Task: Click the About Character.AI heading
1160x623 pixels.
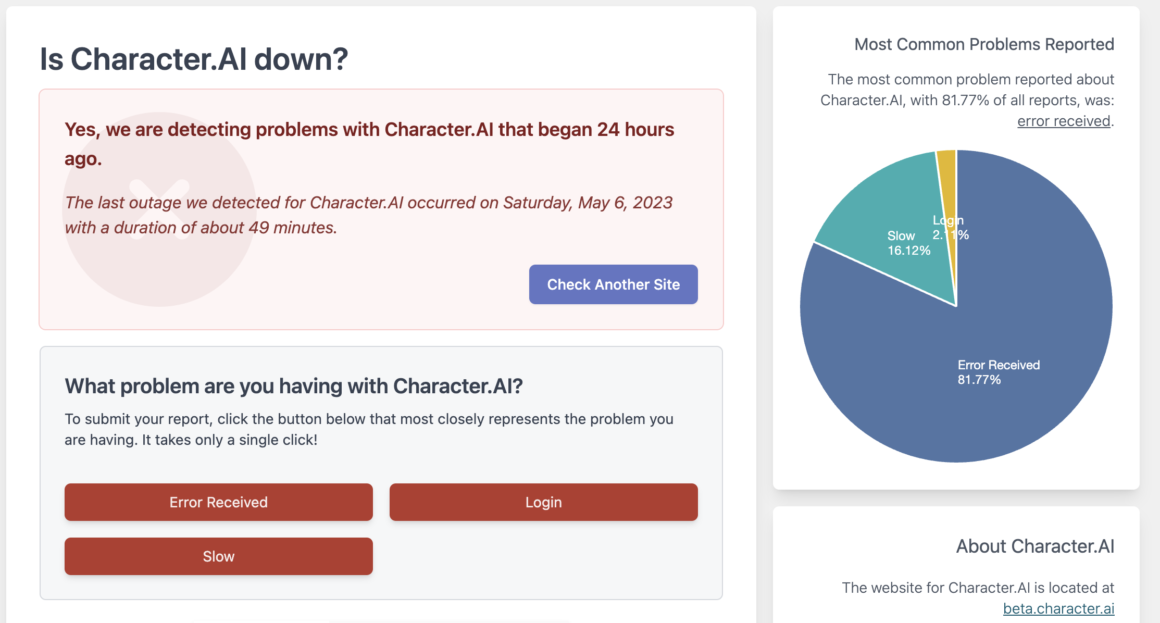Action: [x=1035, y=546]
